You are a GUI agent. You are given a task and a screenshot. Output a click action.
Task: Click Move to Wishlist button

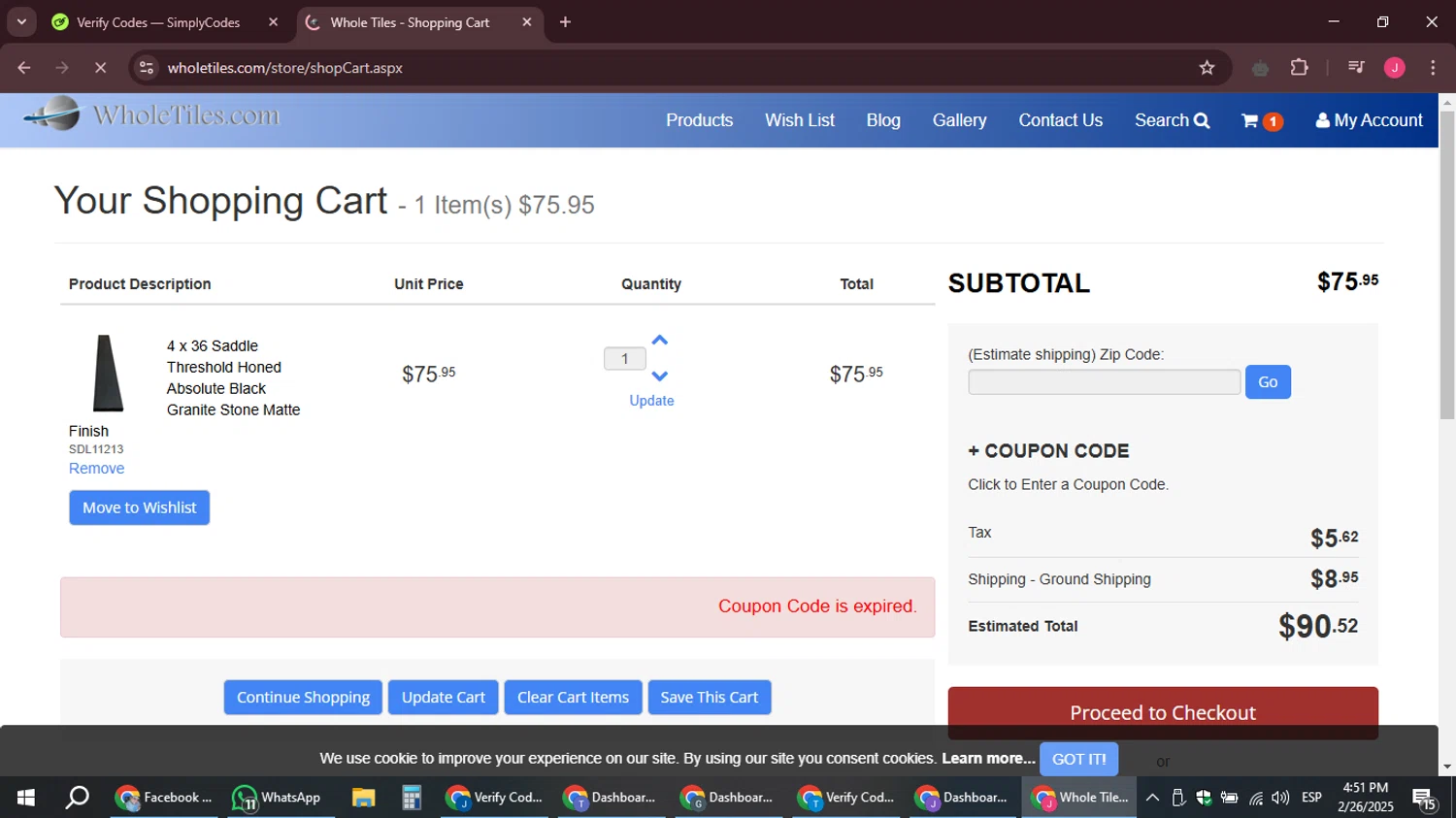(139, 507)
